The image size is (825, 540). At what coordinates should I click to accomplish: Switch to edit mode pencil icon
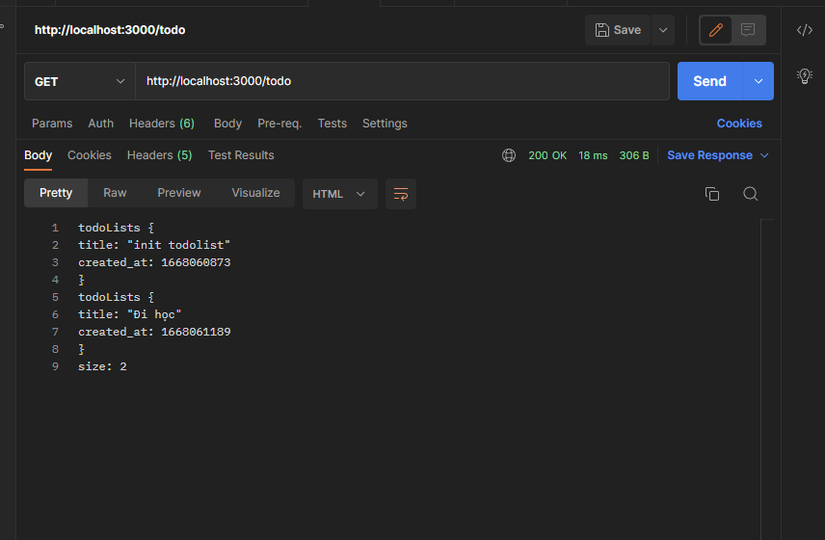(x=716, y=30)
